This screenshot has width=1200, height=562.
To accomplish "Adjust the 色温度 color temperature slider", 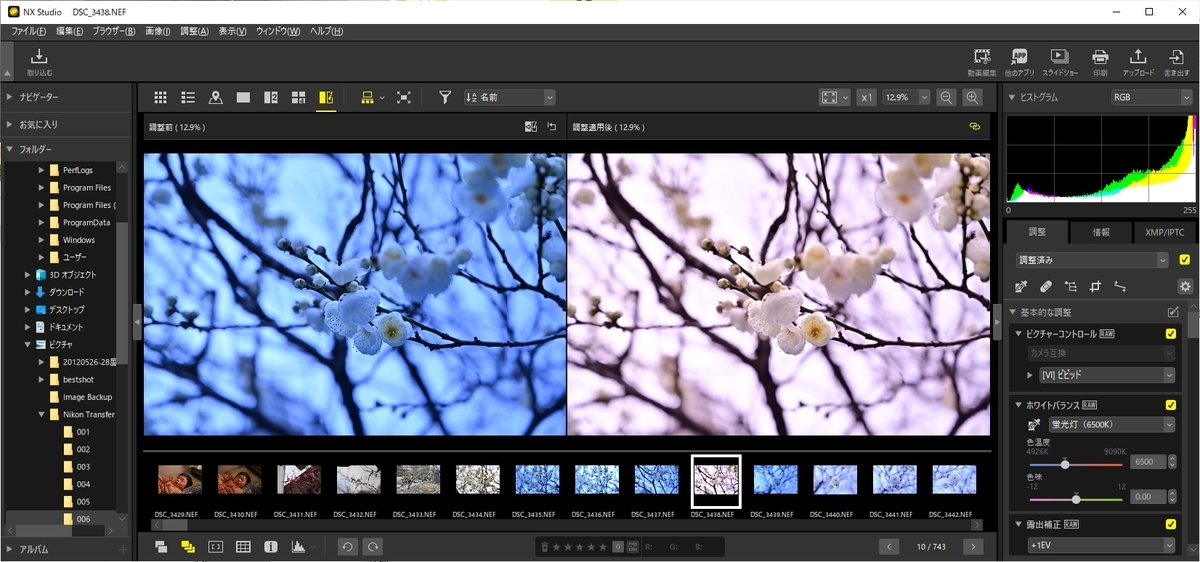I will (1076, 465).
